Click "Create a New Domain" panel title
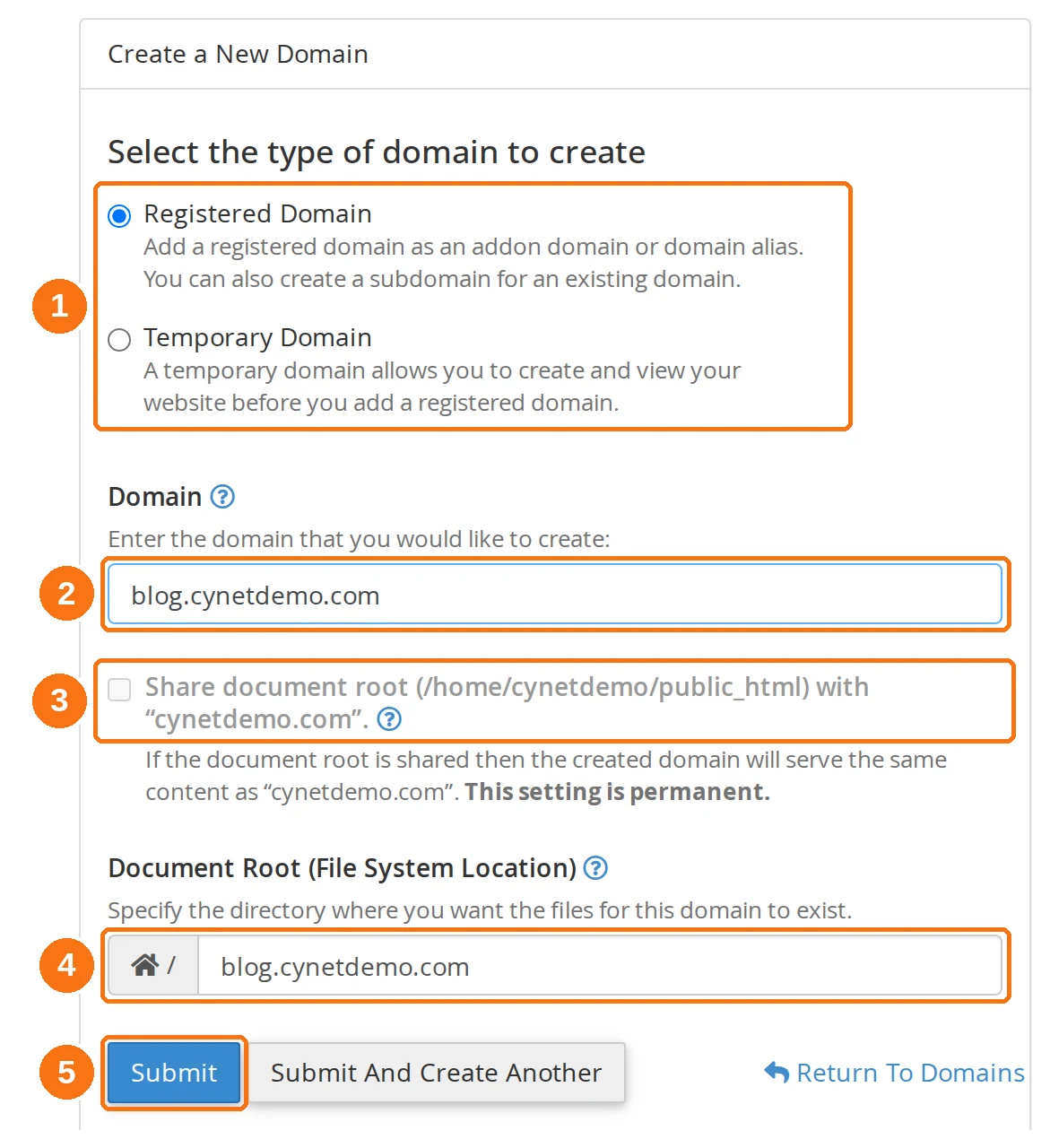The height and width of the screenshot is (1148, 1050). coord(238,54)
